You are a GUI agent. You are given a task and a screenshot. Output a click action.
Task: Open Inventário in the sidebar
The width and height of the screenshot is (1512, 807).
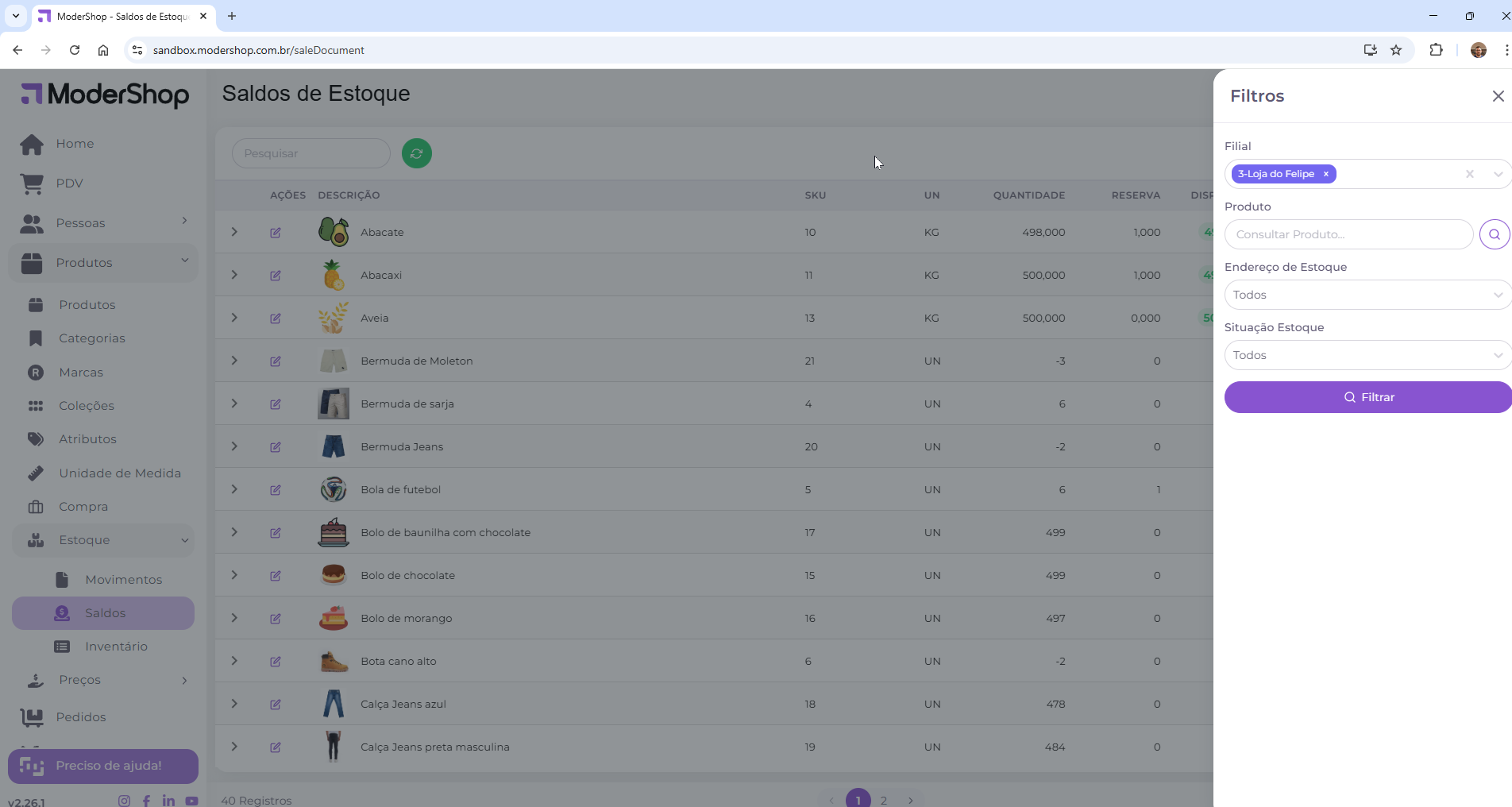(116, 647)
